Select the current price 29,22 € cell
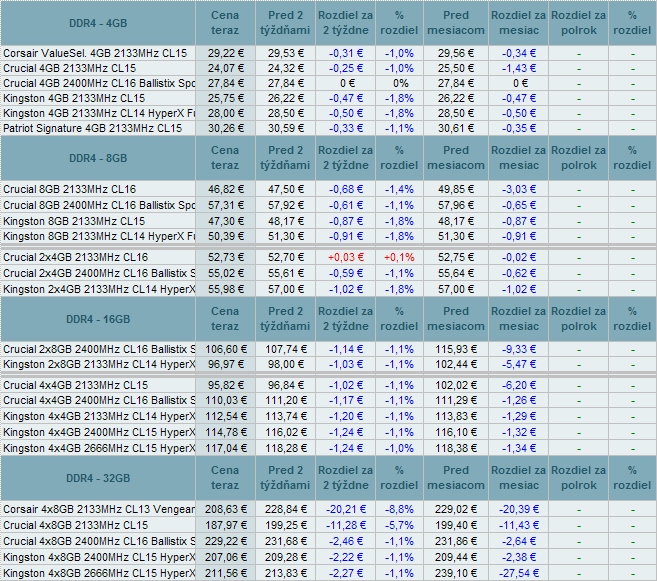This screenshot has width=657, height=581. tap(225, 53)
